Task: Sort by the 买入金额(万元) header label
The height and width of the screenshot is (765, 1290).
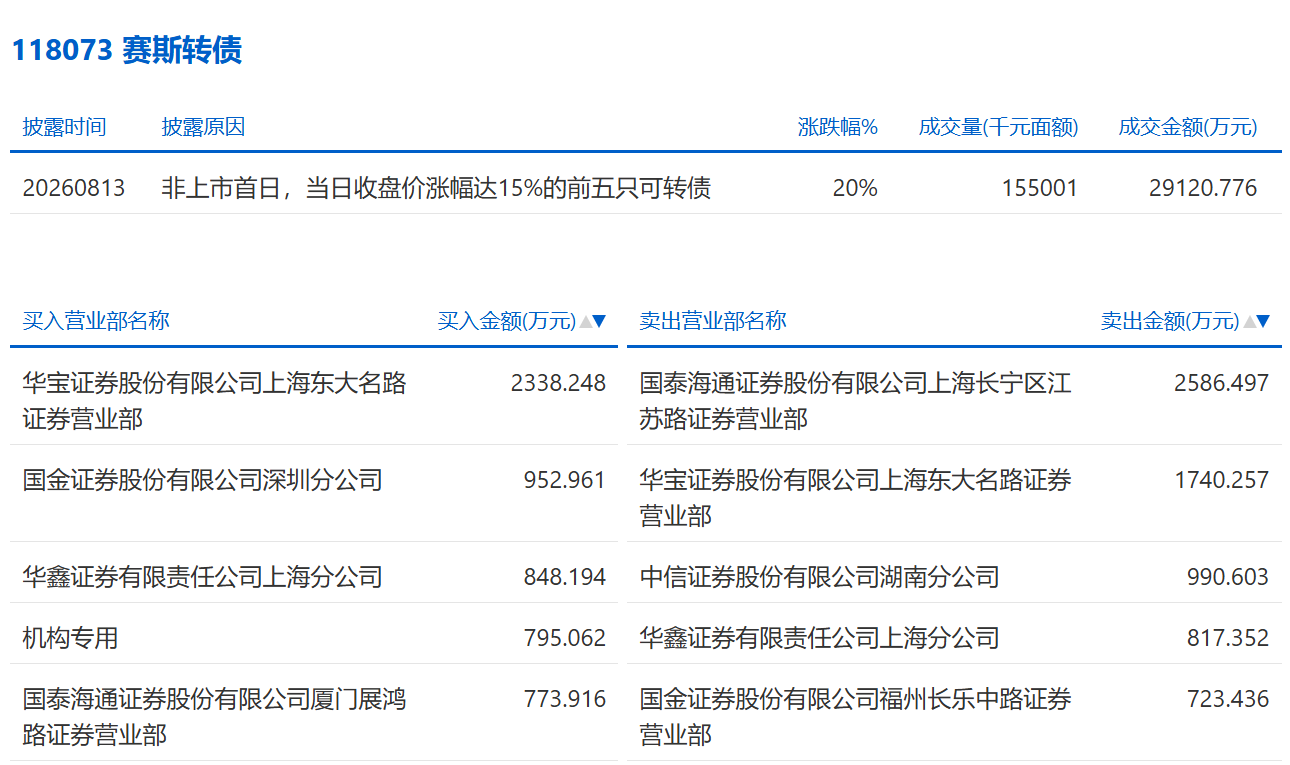Action: (507, 321)
